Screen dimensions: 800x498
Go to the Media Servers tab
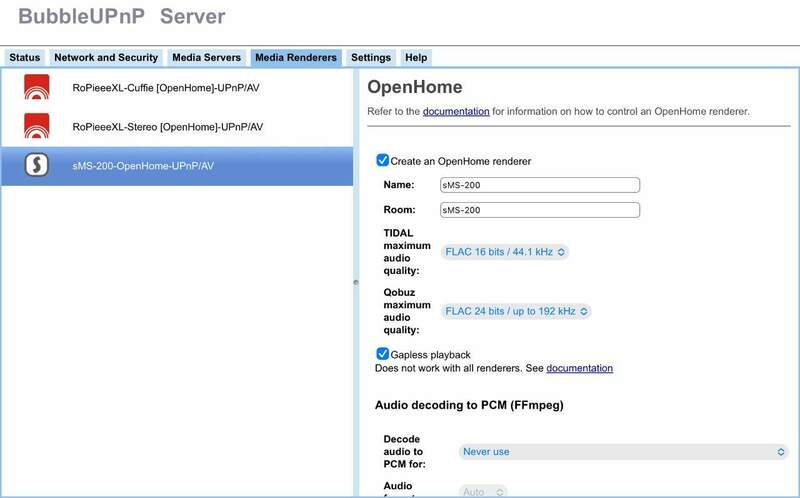pyautogui.click(x=205, y=58)
